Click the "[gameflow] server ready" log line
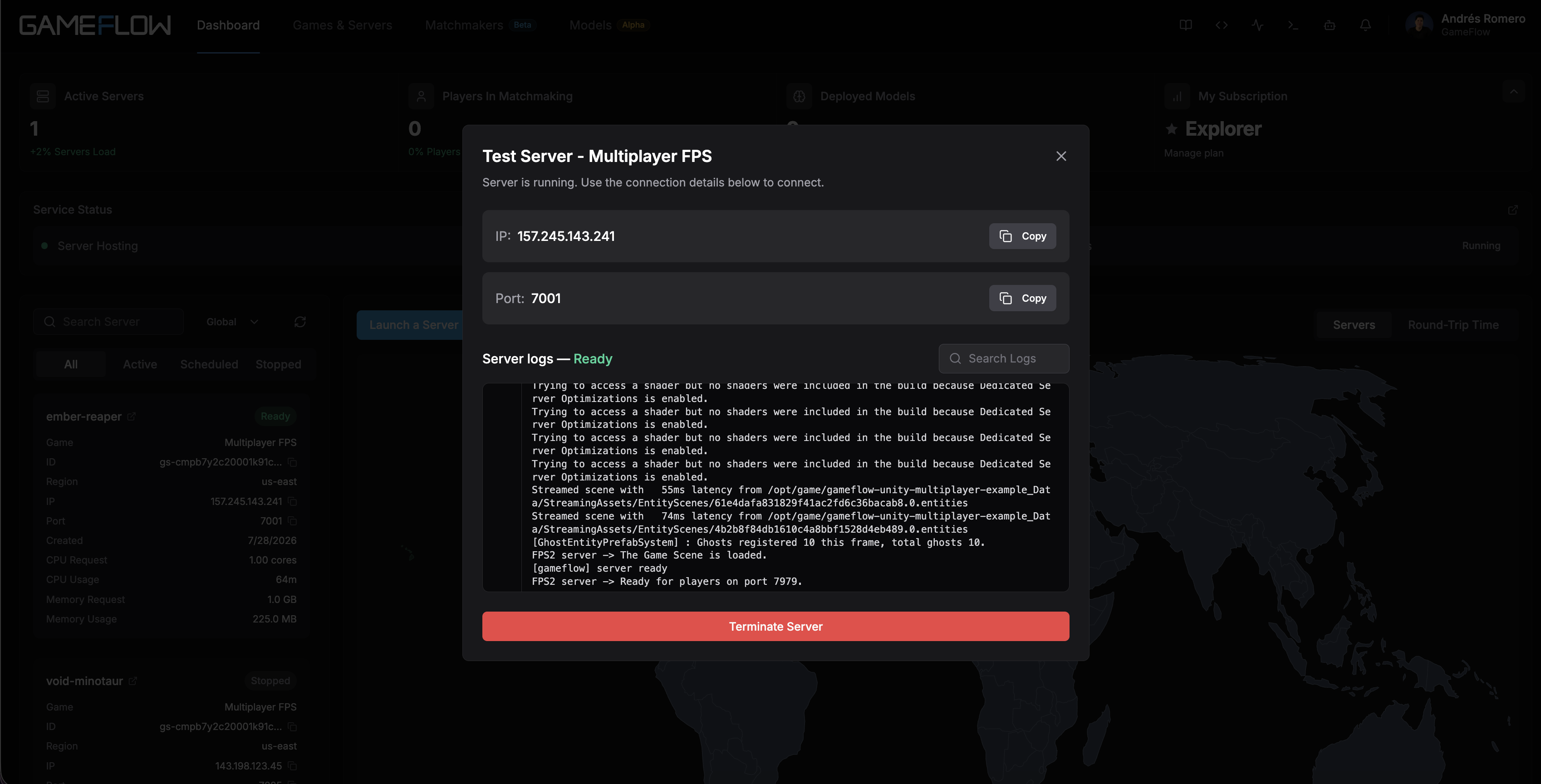Viewport: 1541px width, 784px height. click(x=599, y=568)
